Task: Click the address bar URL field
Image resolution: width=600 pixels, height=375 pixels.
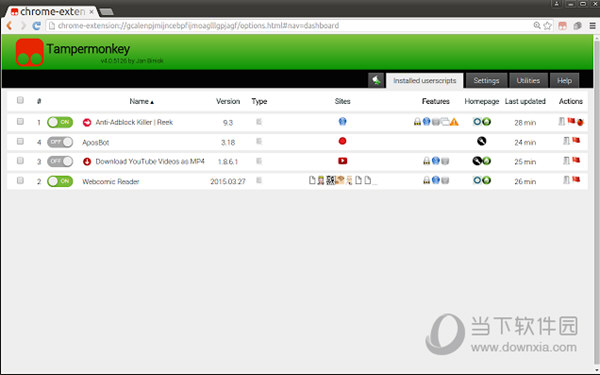Action: pyautogui.click(x=291, y=26)
